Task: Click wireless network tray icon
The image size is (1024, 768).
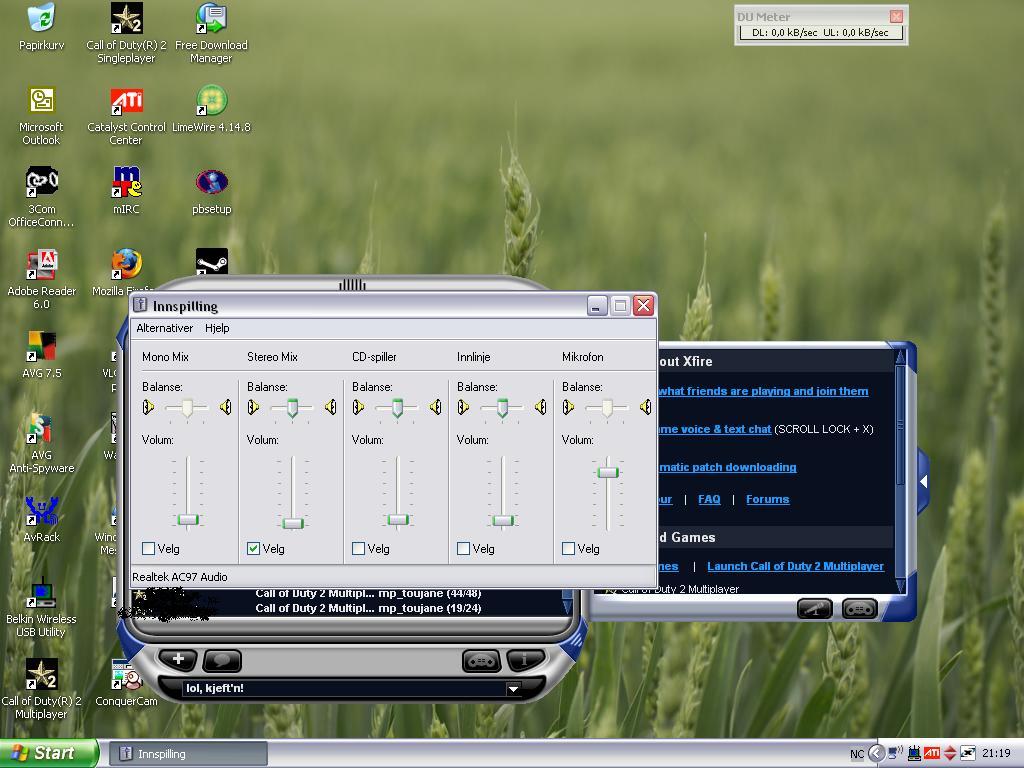Action: tap(895, 753)
